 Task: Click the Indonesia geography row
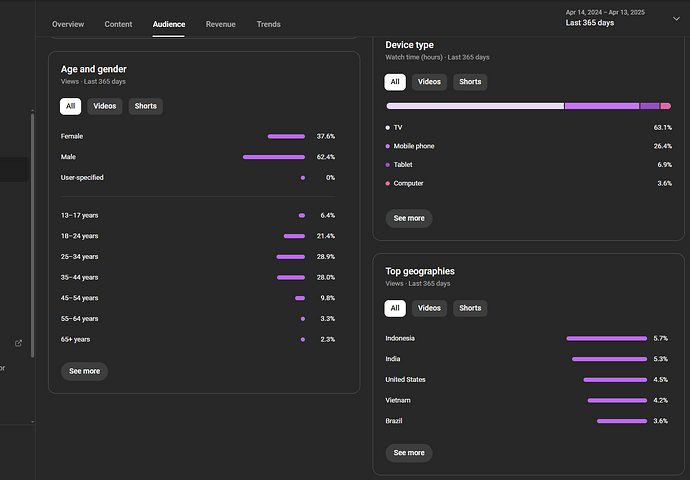pos(527,338)
